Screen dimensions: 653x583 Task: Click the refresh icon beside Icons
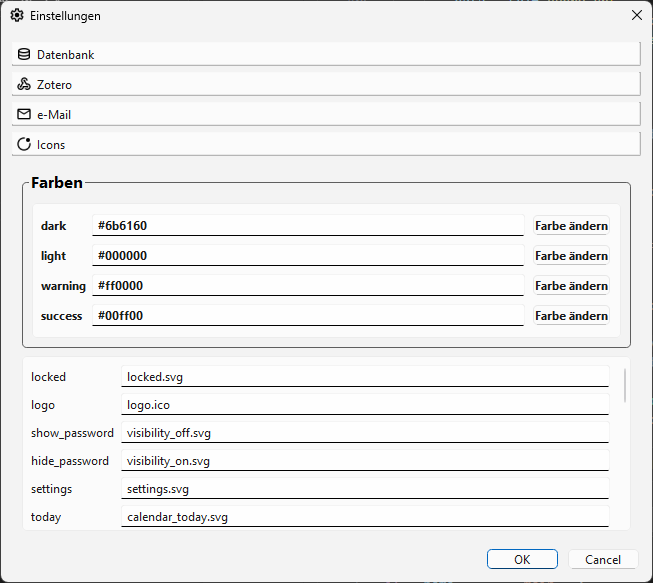(24, 144)
